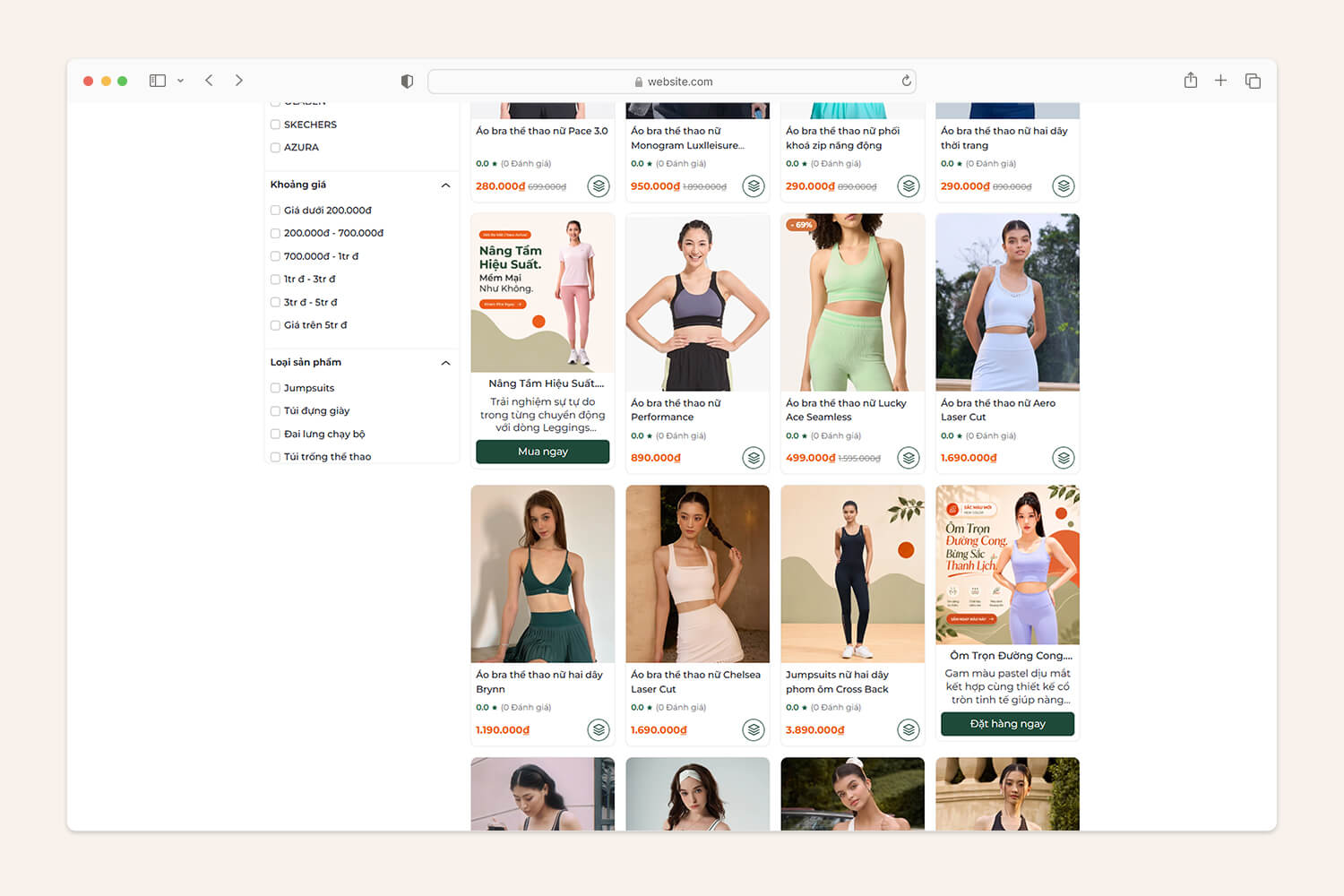The height and width of the screenshot is (896, 1344).
Task: Click the layers icon on Chelsea Laser Cut card
Action: (754, 730)
